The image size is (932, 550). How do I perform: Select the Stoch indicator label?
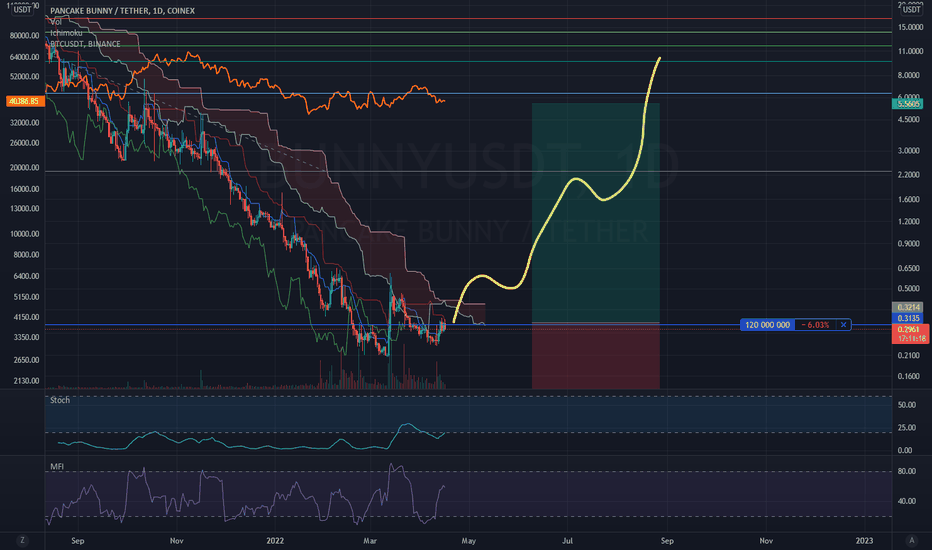pyautogui.click(x=60, y=400)
